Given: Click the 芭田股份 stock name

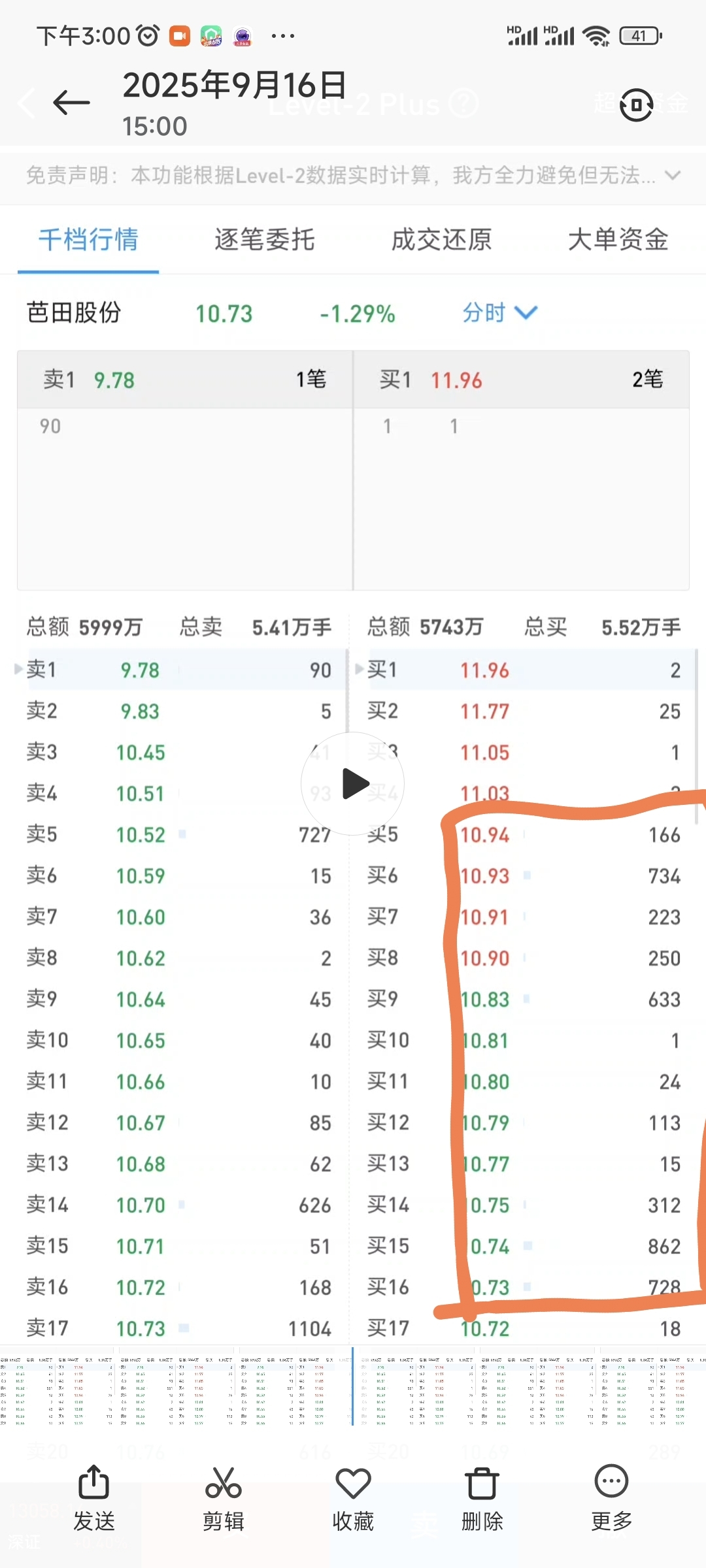Looking at the screenshot, I should [x=74, y=313].
